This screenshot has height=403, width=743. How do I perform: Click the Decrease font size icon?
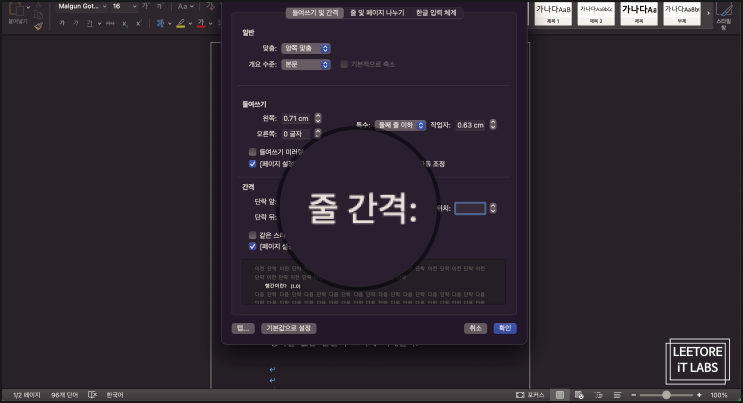click(x=160, y=6)
